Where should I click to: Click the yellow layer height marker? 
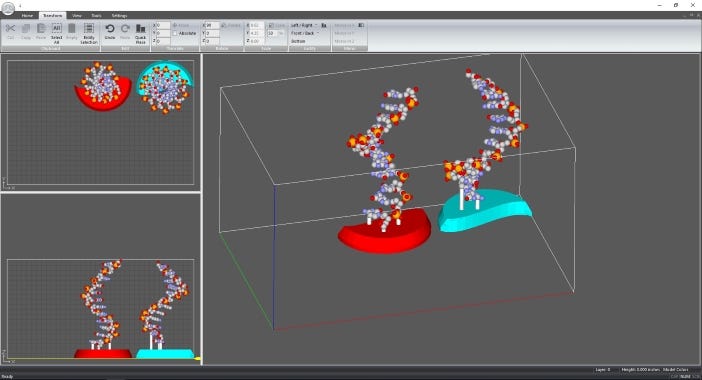[x=197, y=359]
